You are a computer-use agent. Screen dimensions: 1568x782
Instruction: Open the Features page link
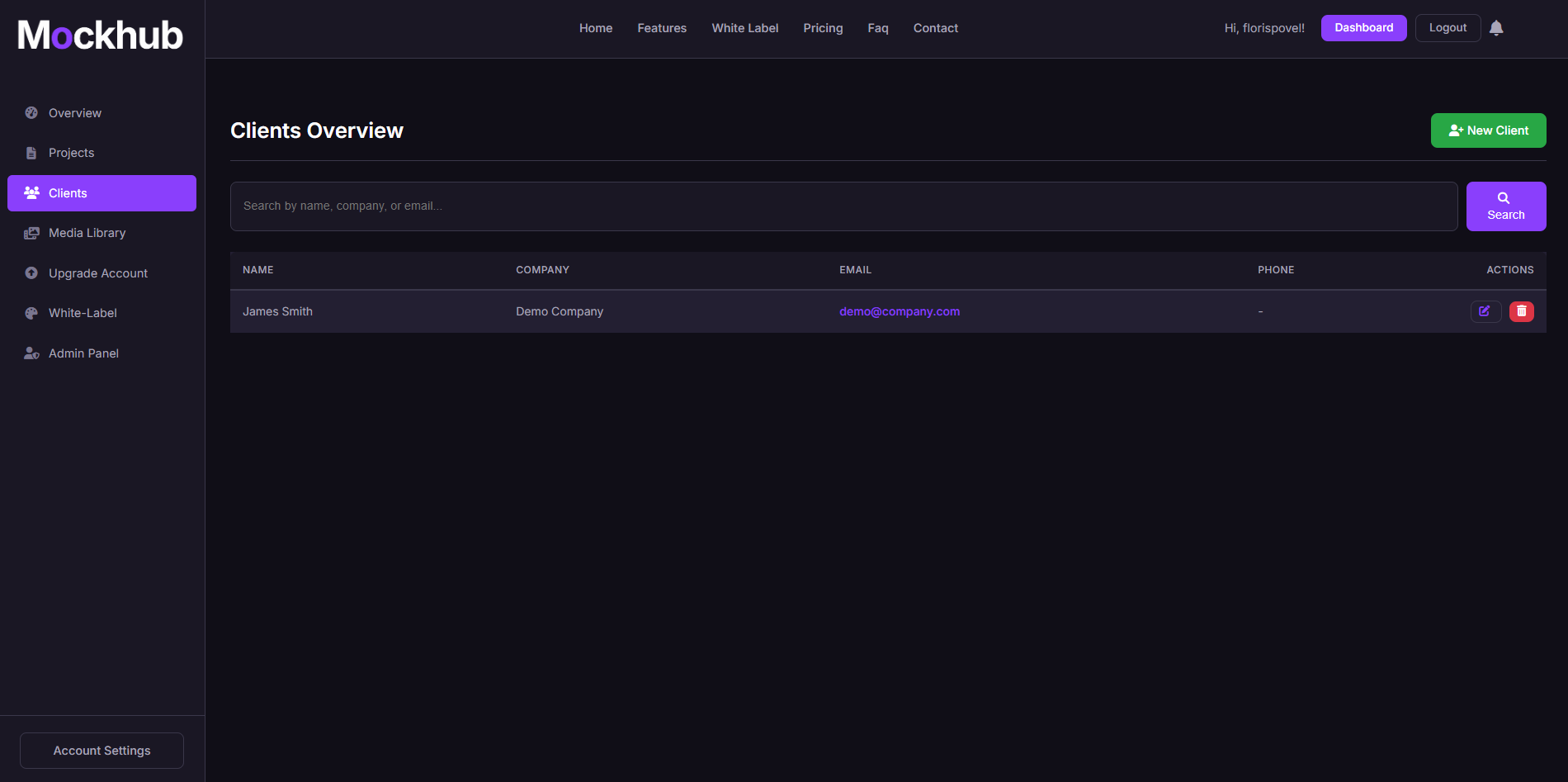[662, 28]
